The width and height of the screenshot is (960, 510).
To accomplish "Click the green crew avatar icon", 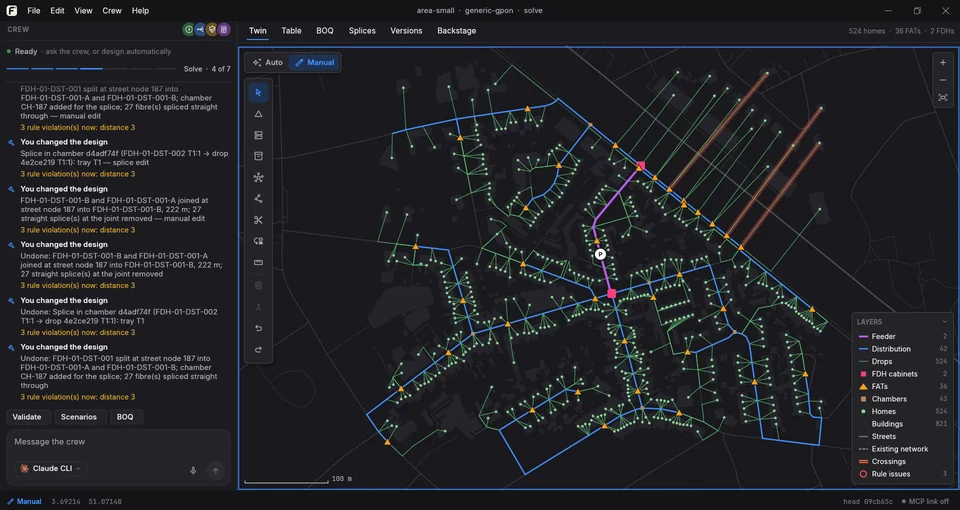I will [189, 29].
